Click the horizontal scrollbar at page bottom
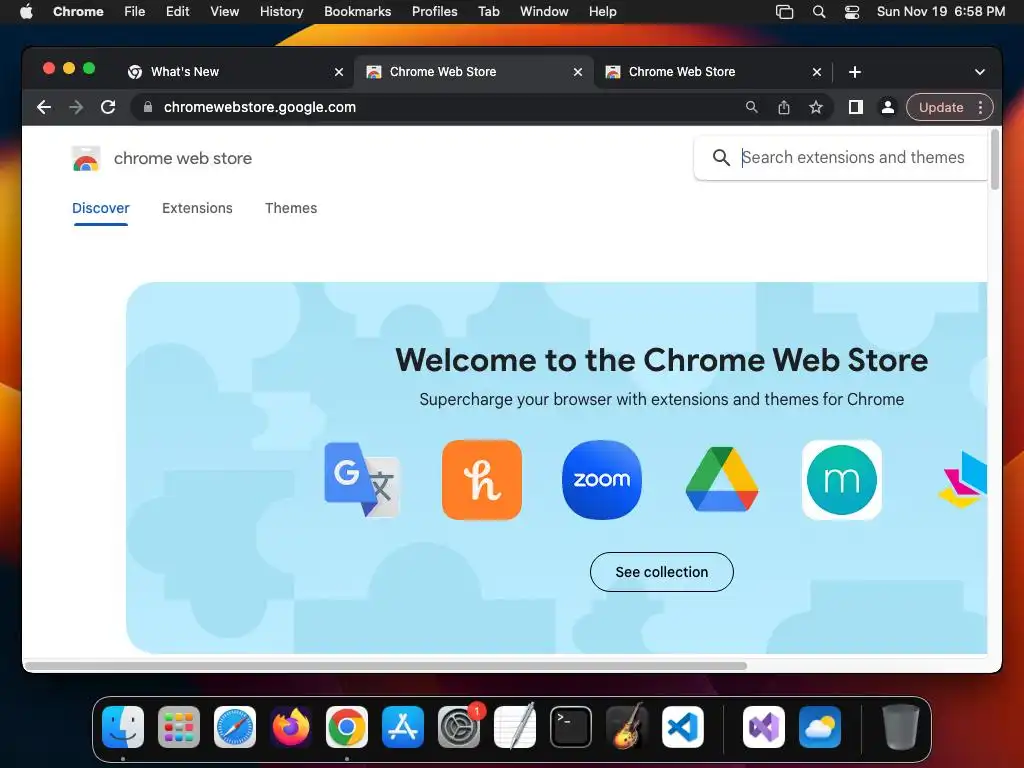This screenshot has height=768, width=1024. [x=385, y=666]
